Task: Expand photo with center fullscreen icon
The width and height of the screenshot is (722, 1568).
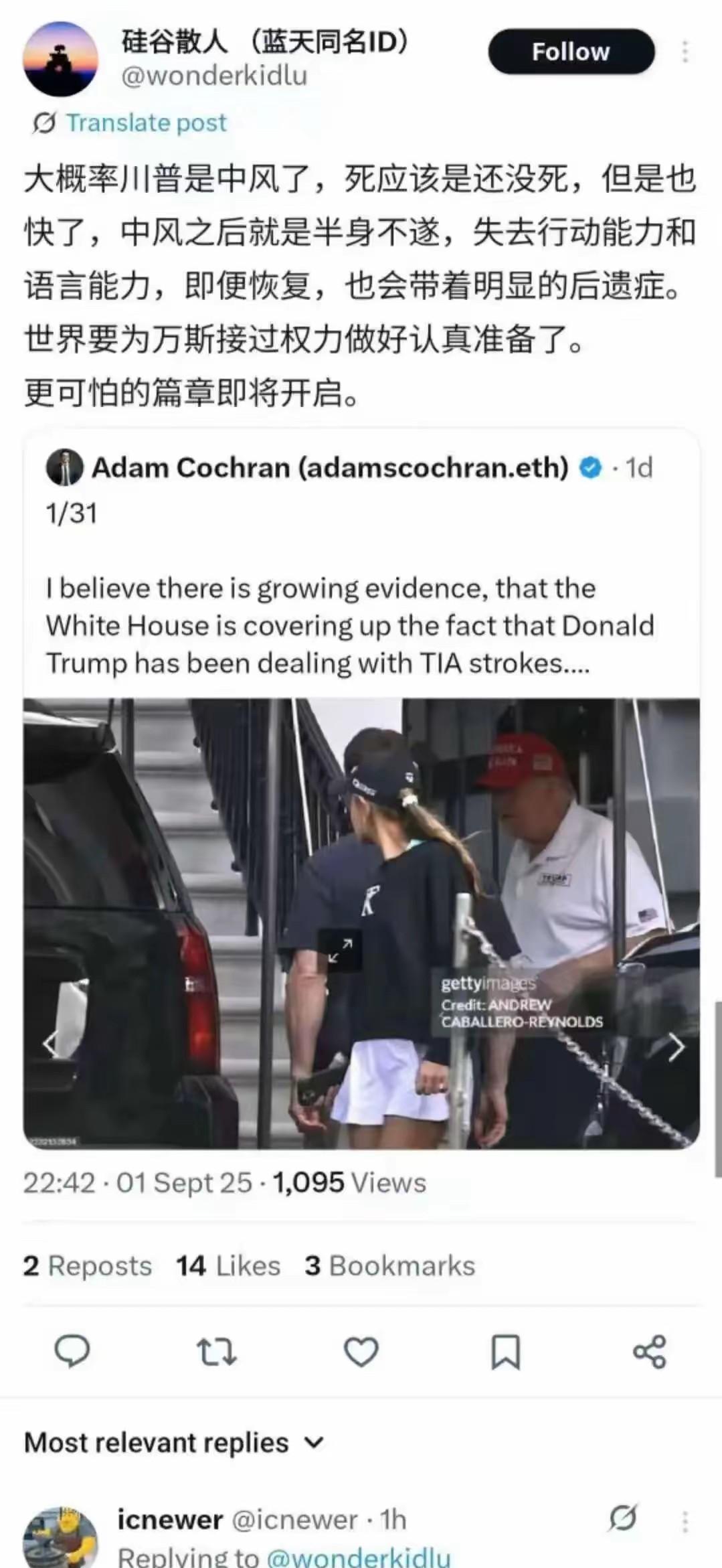Action: point(340,950)
